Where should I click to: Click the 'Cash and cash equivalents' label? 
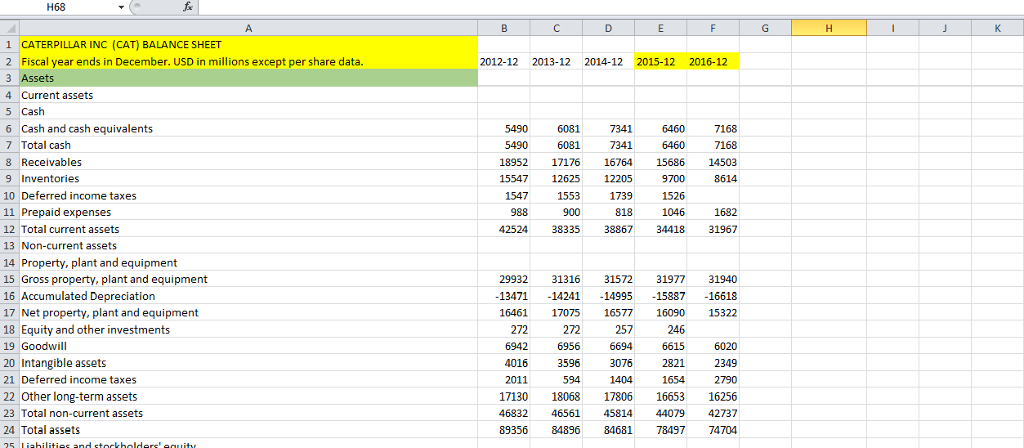click(x=87, y=129)
